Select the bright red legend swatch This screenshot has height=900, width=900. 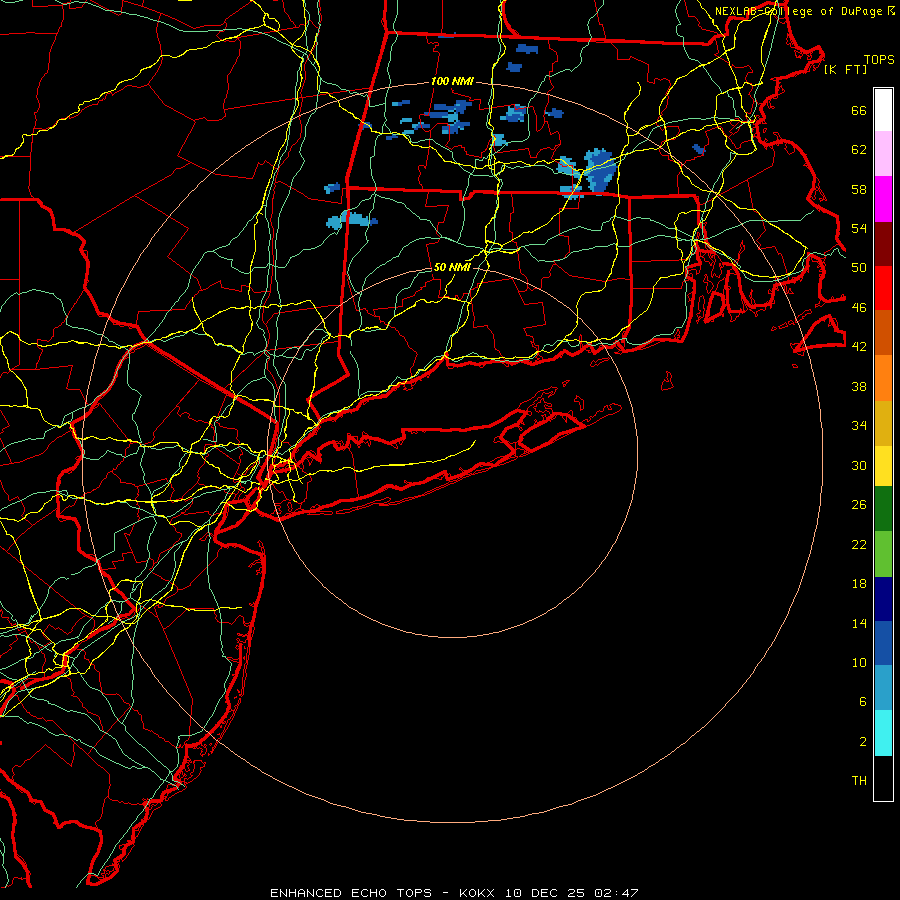click(883, 288)
